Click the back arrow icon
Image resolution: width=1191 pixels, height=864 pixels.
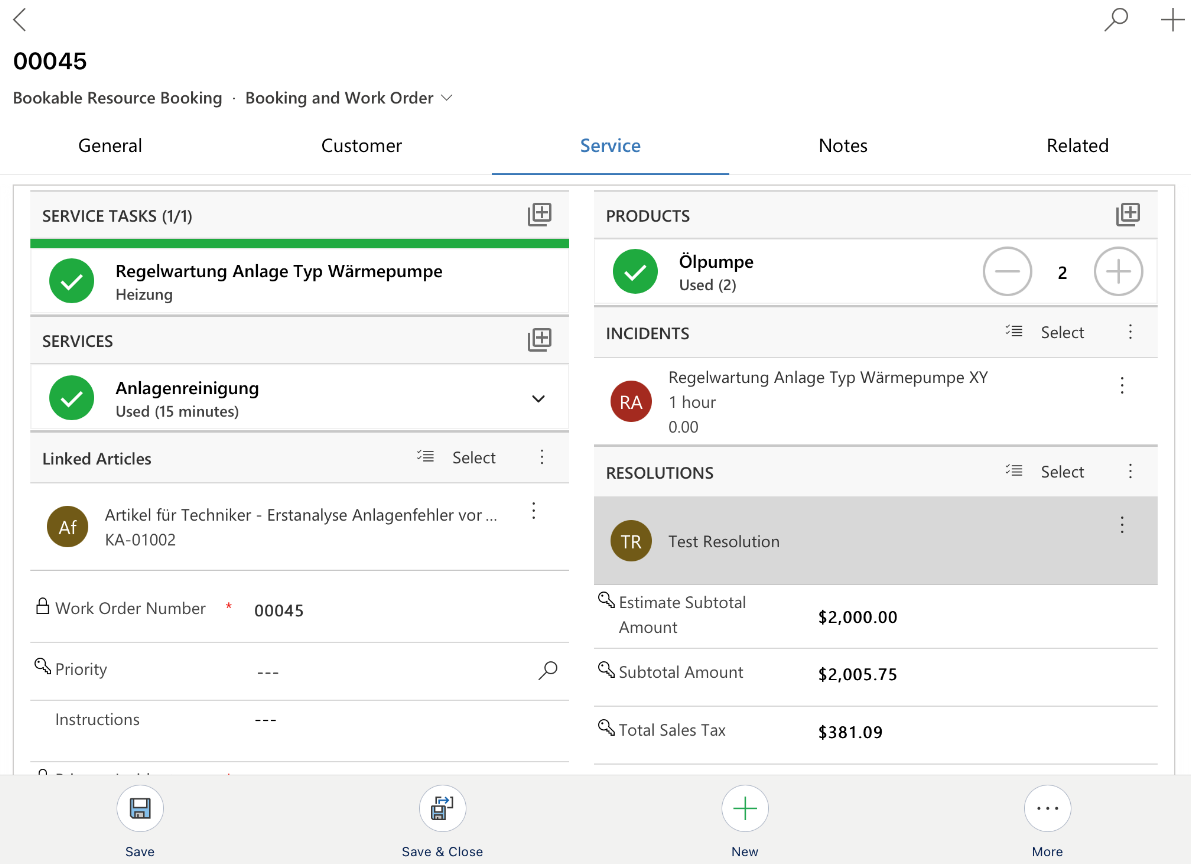pos(20,20)
